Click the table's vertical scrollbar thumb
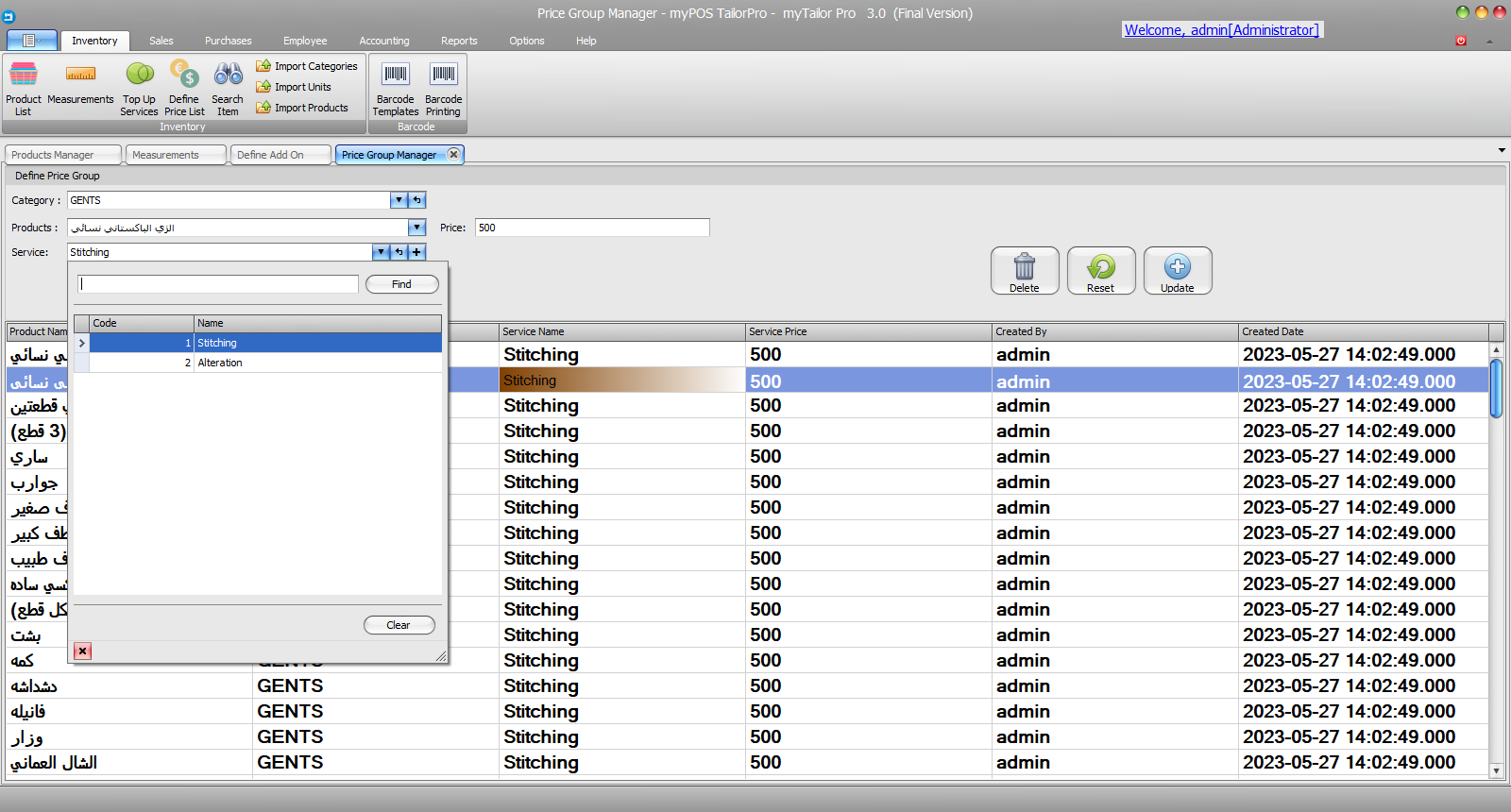This screenshot has width=1511, height=812. point(1496,387)
